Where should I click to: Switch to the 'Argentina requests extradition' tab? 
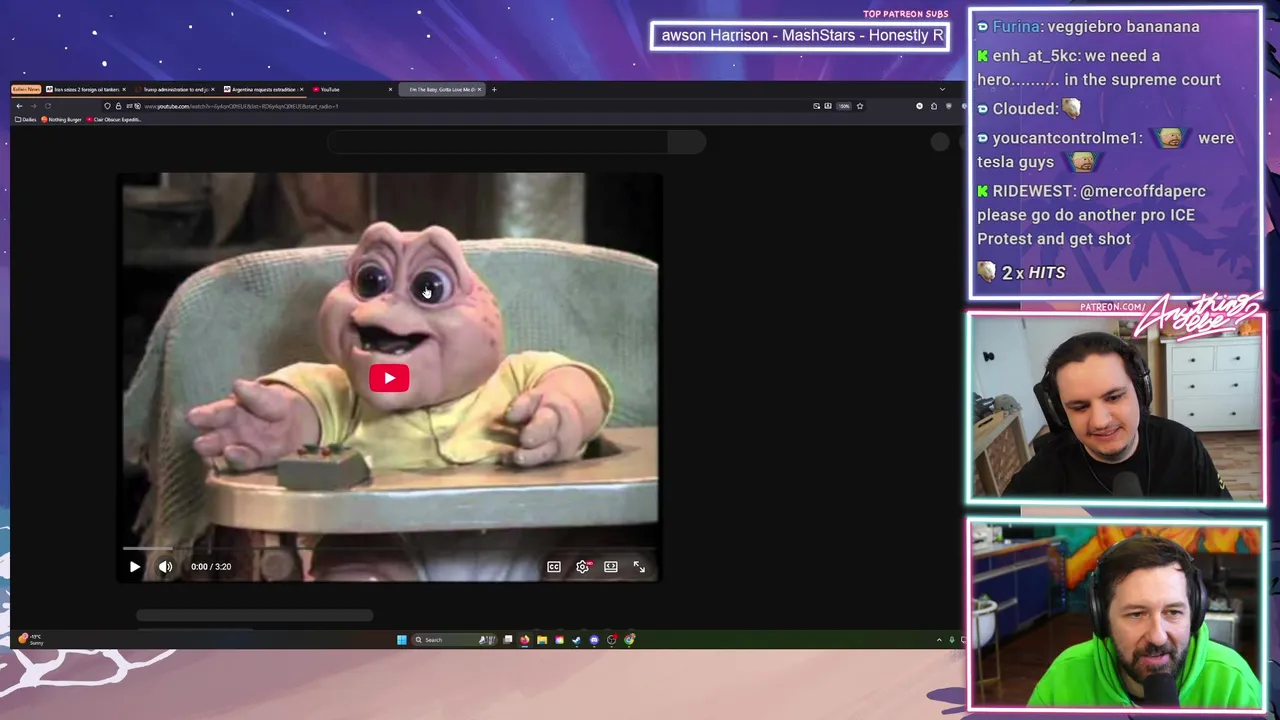pyautogui.click(x=263, y=89)
